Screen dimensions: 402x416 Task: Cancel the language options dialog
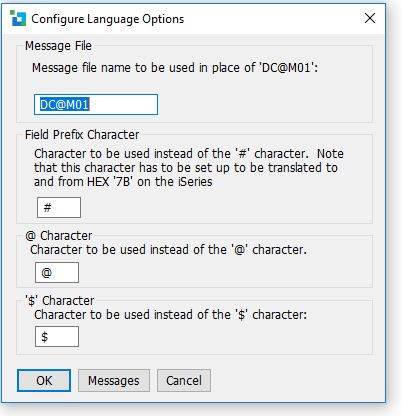pyautogui.click(x=184, y=380)
